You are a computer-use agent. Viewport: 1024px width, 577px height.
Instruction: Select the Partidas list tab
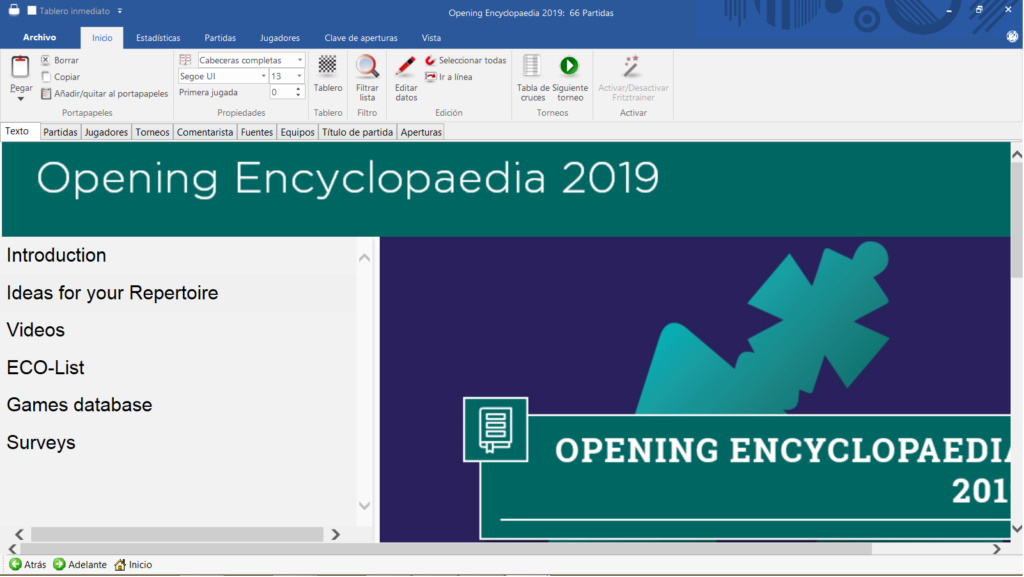(60, 132)
